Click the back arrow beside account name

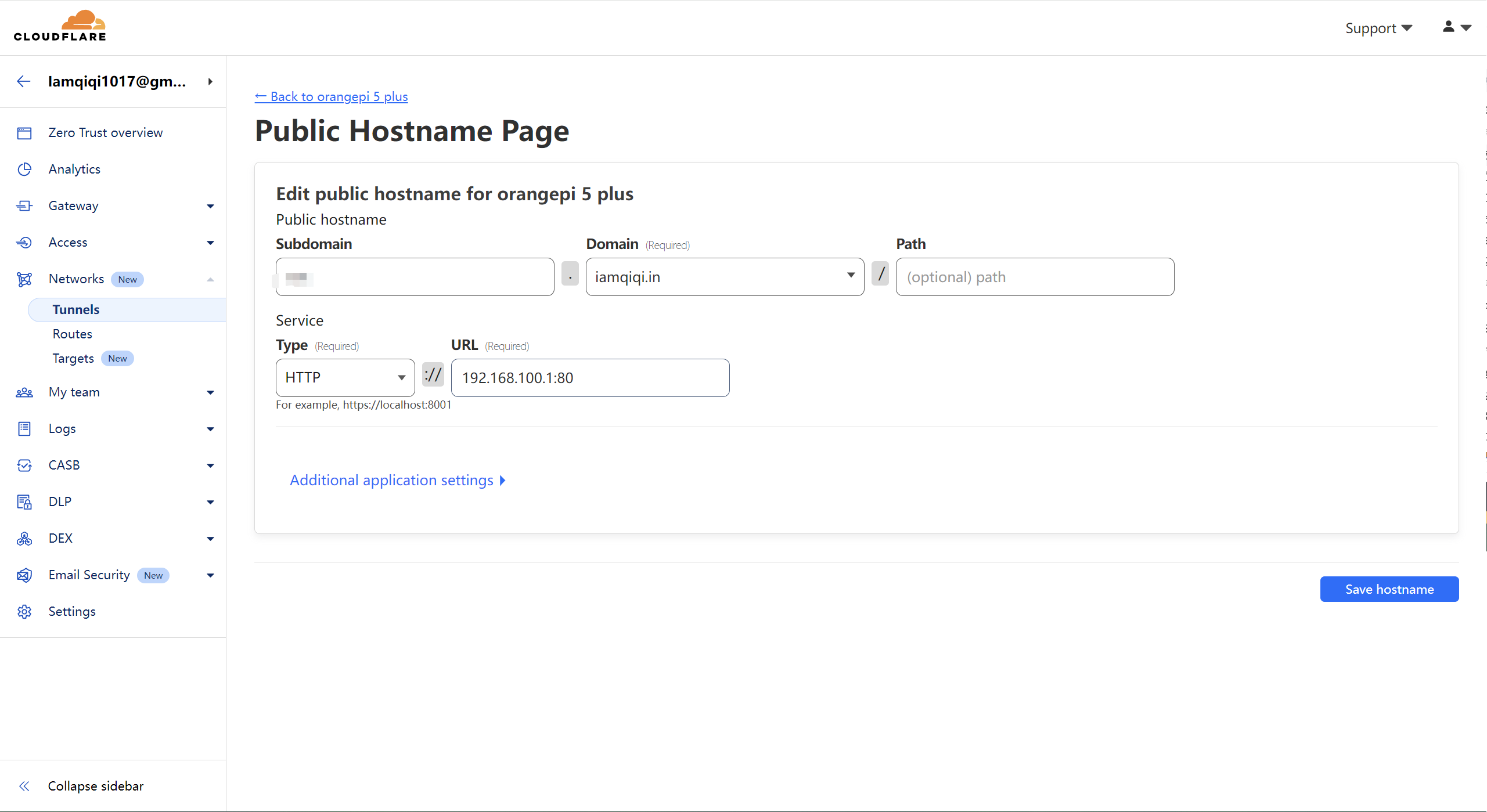click(24, 81)
